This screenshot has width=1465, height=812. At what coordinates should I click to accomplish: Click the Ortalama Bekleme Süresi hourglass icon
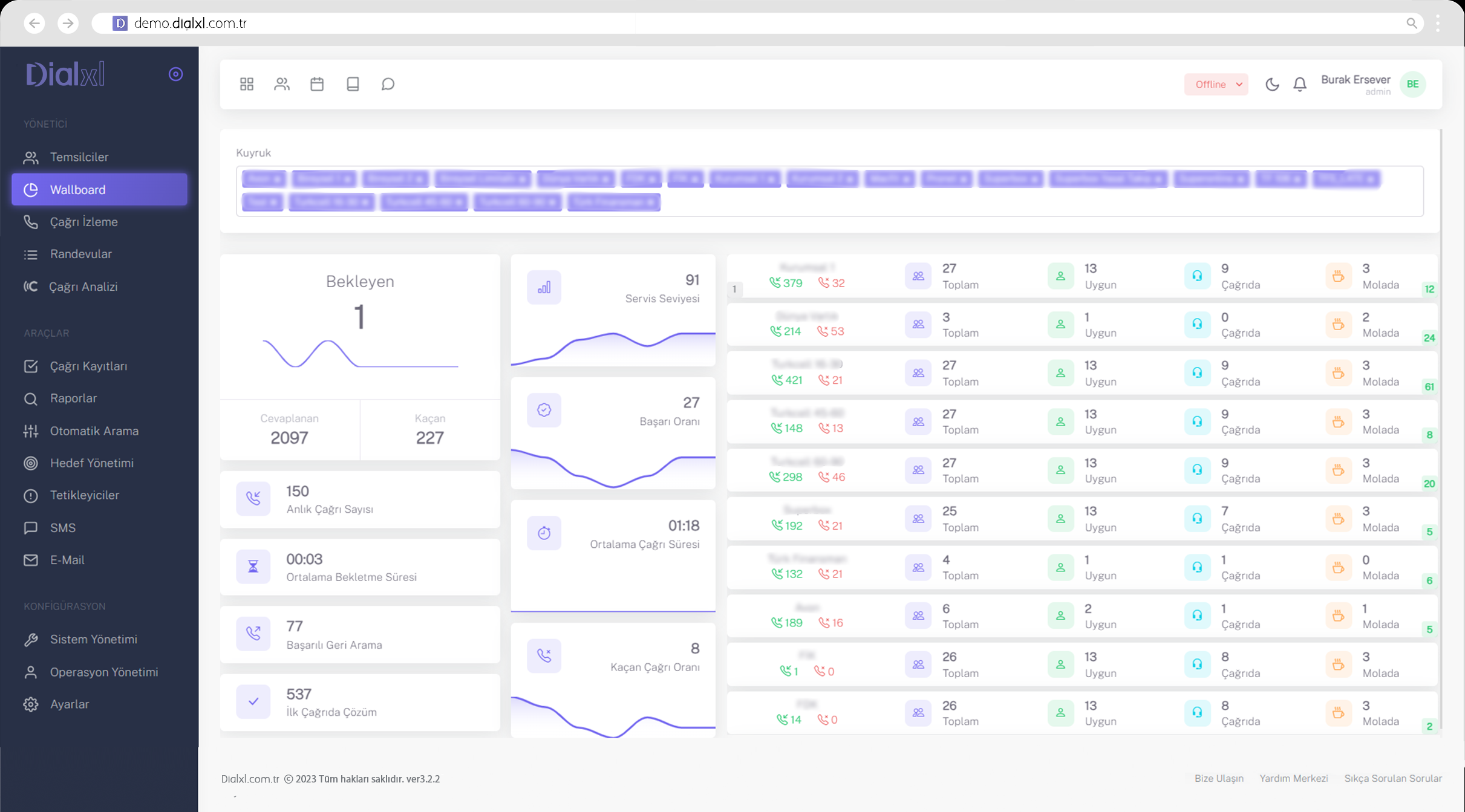(x=253, y=567)
